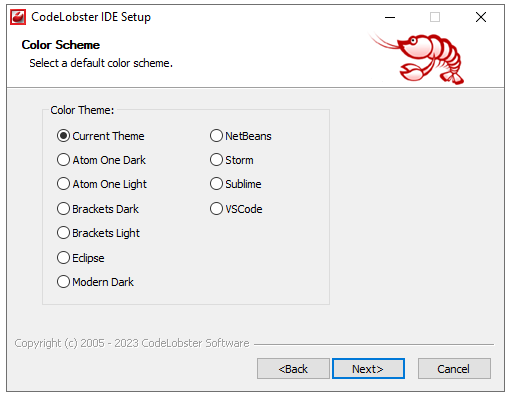The image size is (510, 394).
Task: Pick the Storm color theme
Action: [x=232, y=160]
